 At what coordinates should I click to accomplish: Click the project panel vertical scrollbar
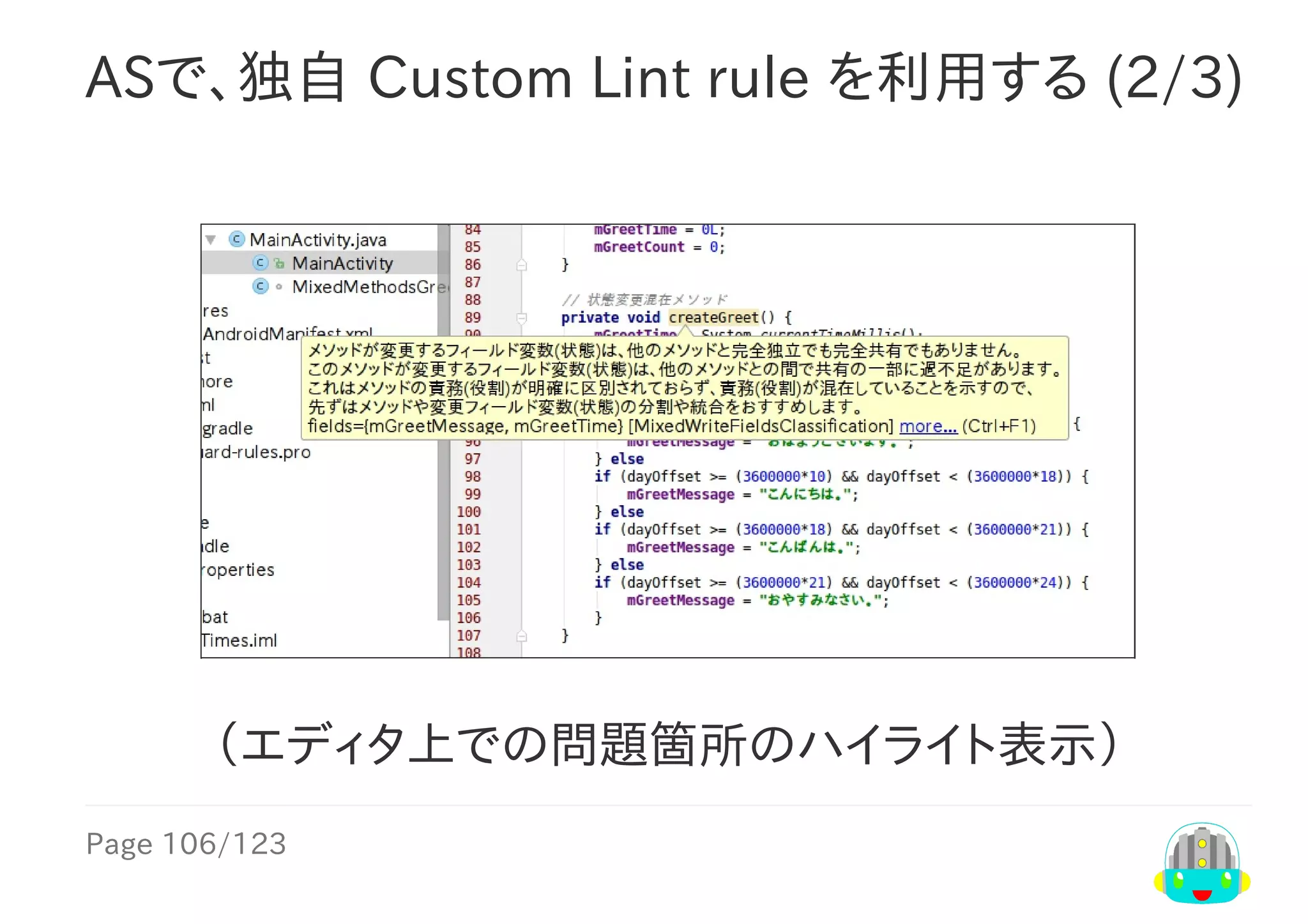(x=443, y=422)
